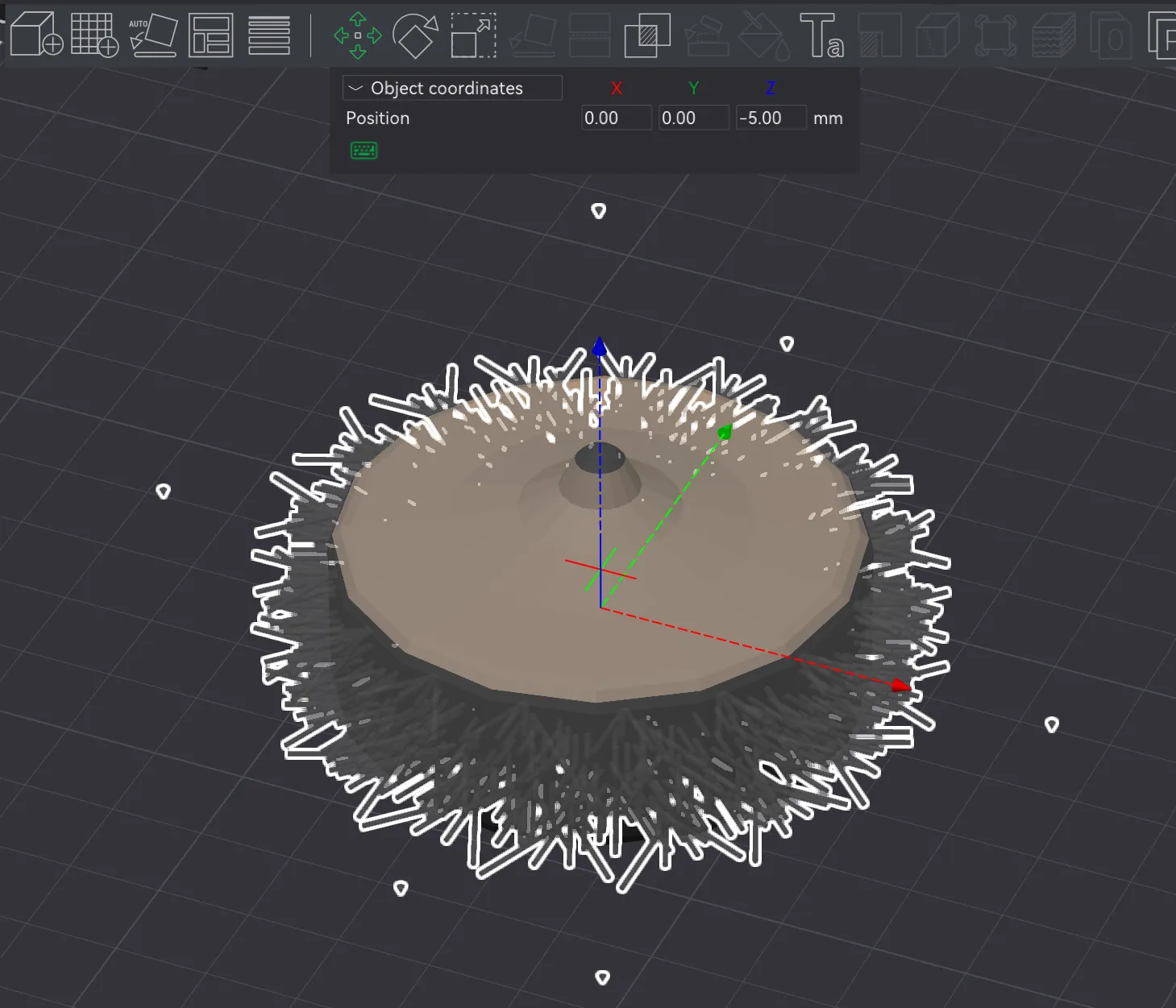Click the green keyboard shortcuts icon
Screen dimensions: 1176x1008
(x=364, y=151)
